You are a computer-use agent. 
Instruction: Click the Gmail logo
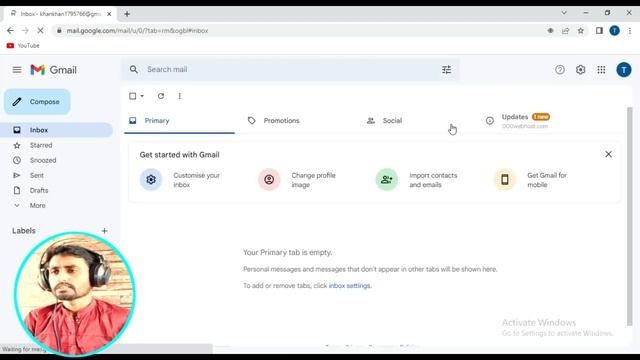53,70
